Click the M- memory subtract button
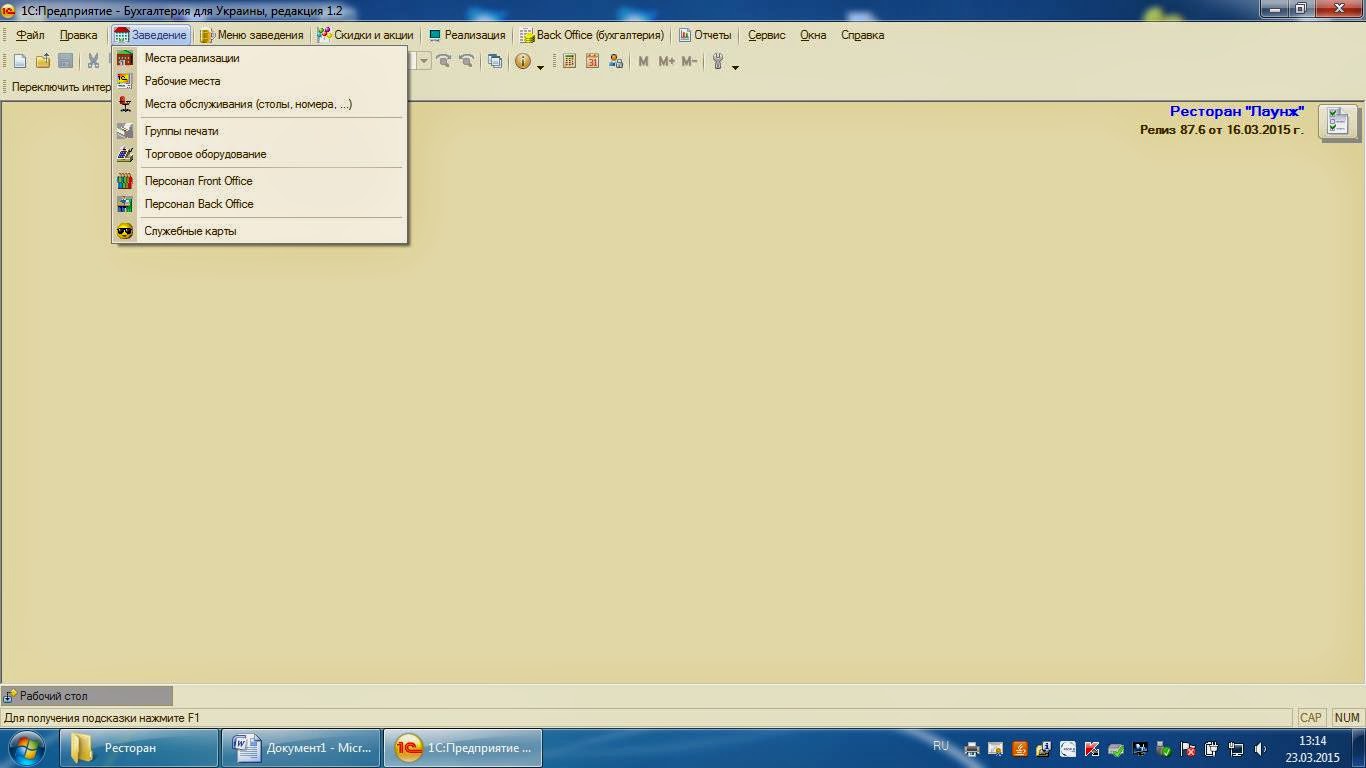 [x=689, y=61]
